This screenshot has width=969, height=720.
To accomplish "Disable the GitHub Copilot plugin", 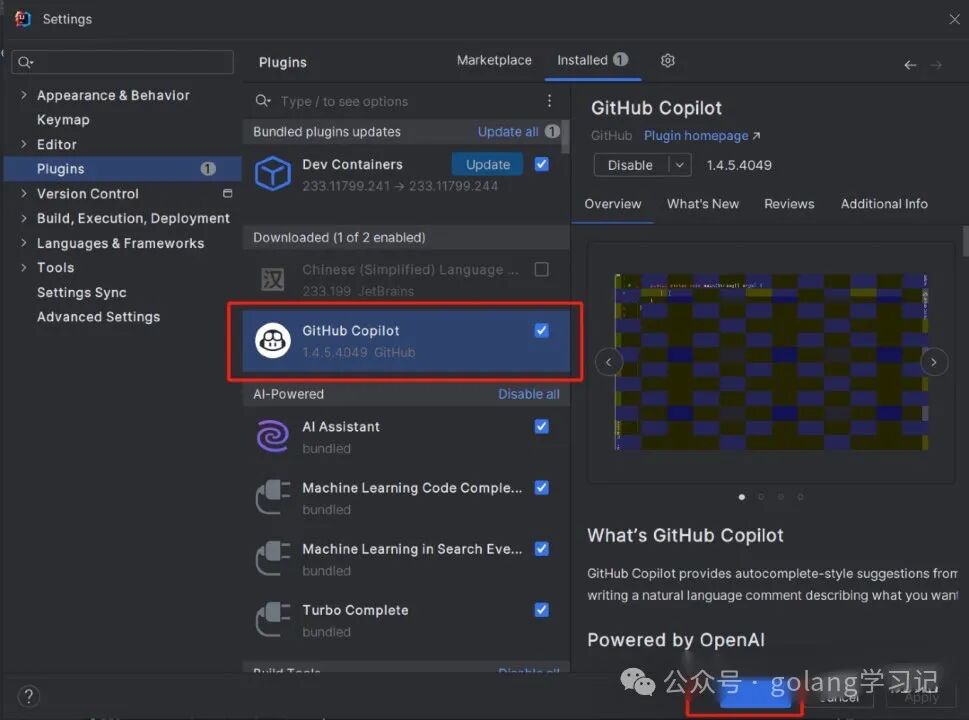I will point(630,165).
